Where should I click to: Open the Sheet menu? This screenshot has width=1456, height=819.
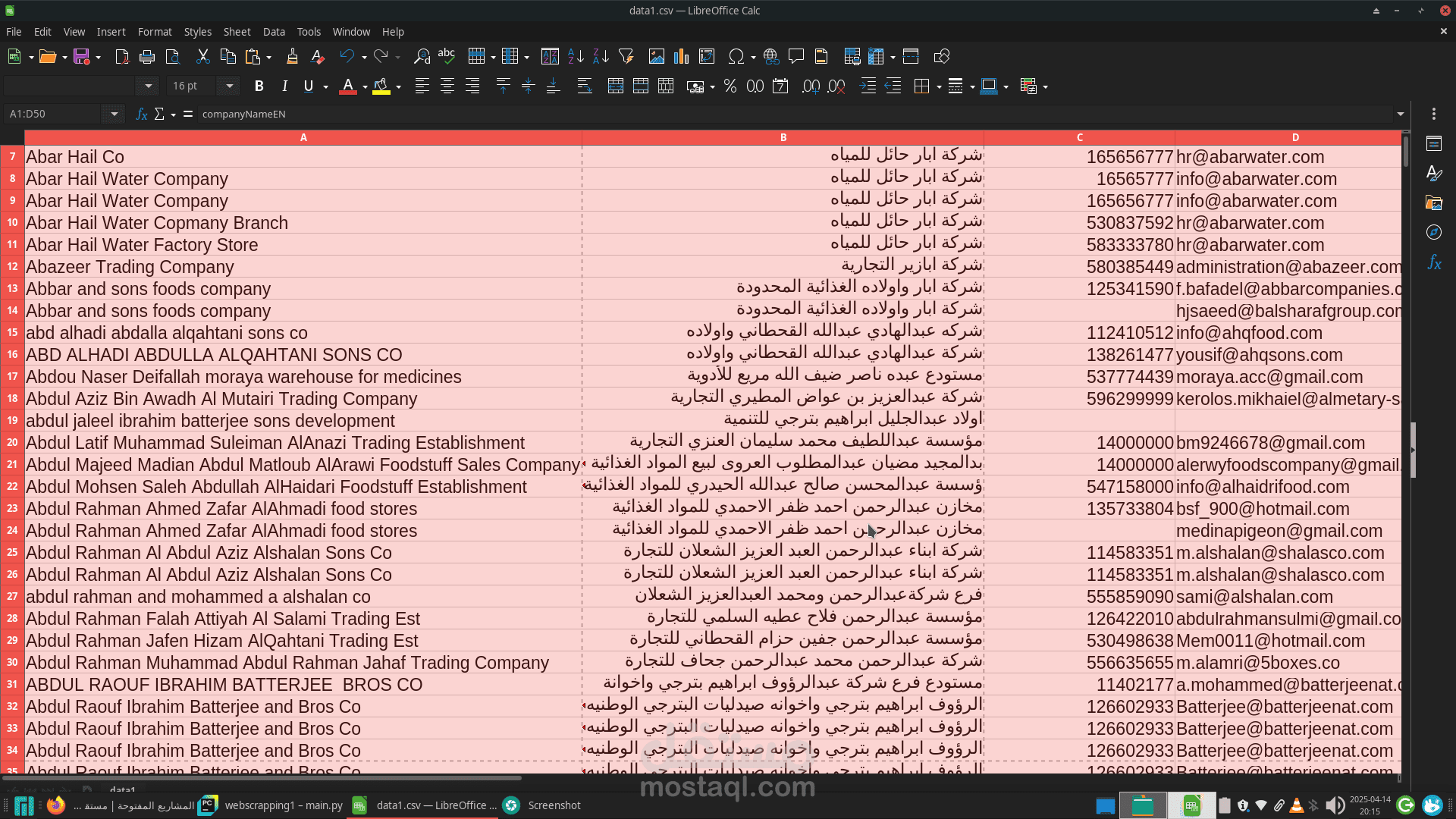tap(237, 32)
